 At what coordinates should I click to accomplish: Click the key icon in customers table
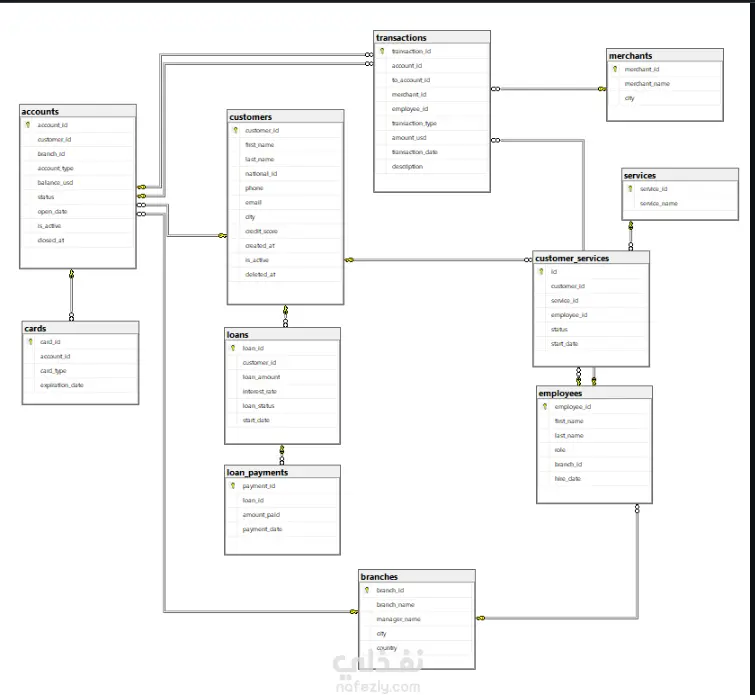[x=235, y=130]
